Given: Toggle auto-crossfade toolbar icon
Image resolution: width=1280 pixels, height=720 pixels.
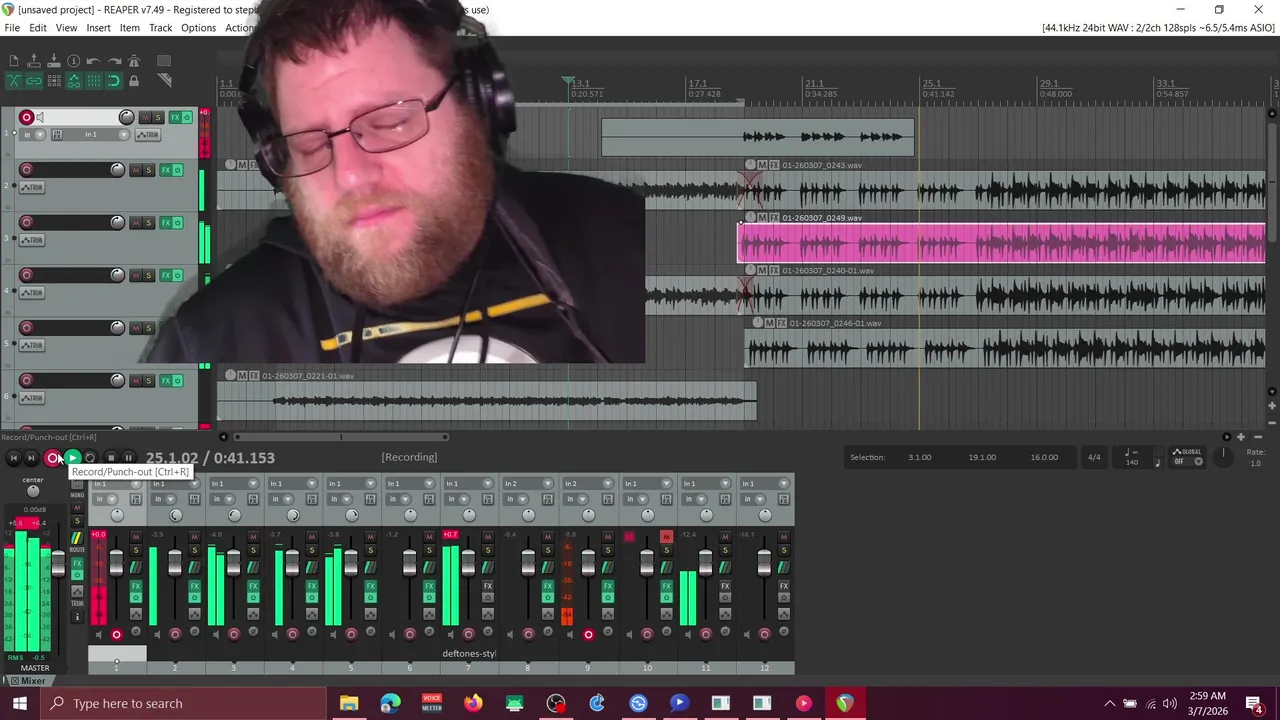Looking at the screenshot, I should pos(14,81).
